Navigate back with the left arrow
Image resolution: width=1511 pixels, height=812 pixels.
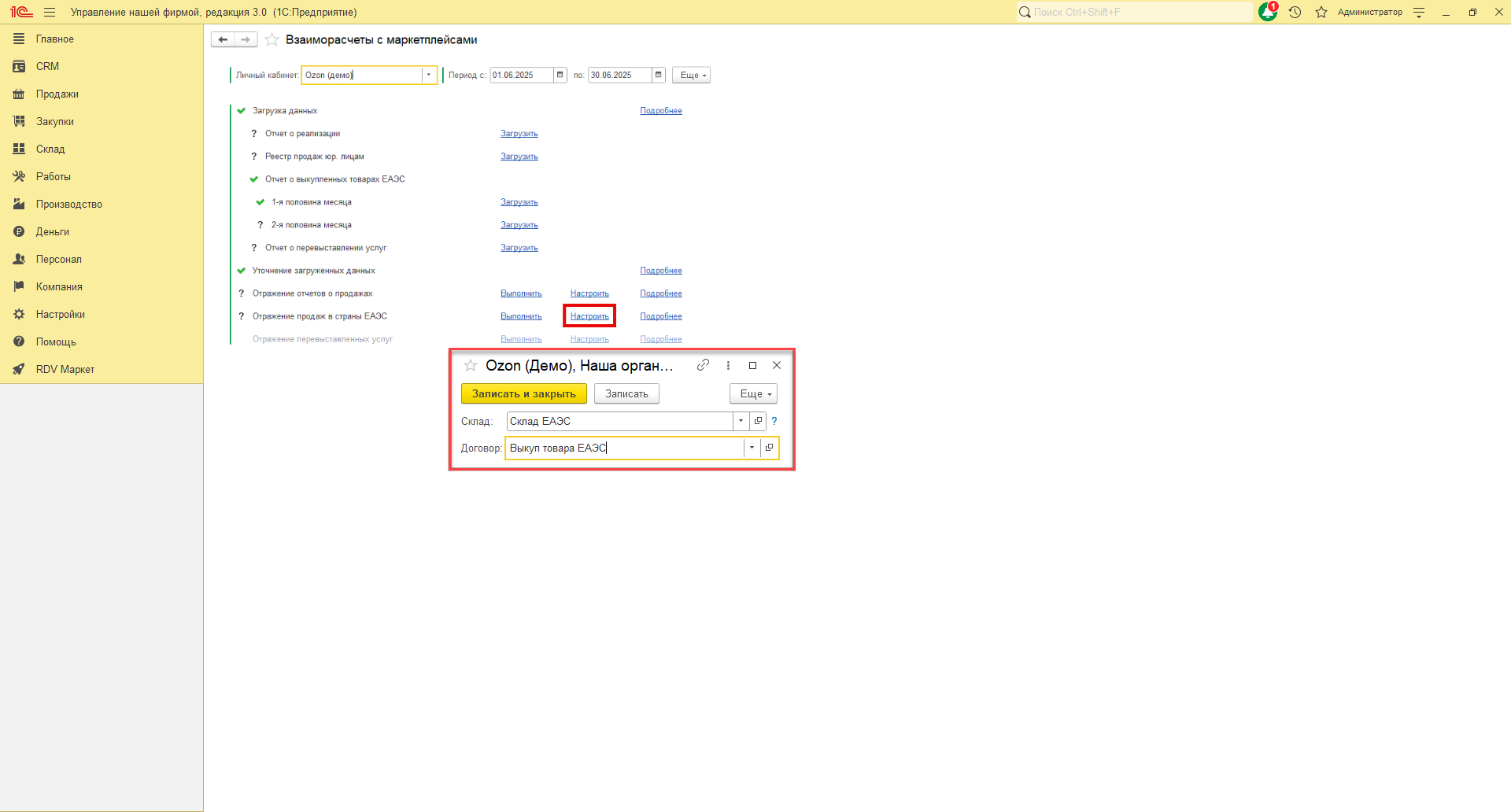point(223,39)
